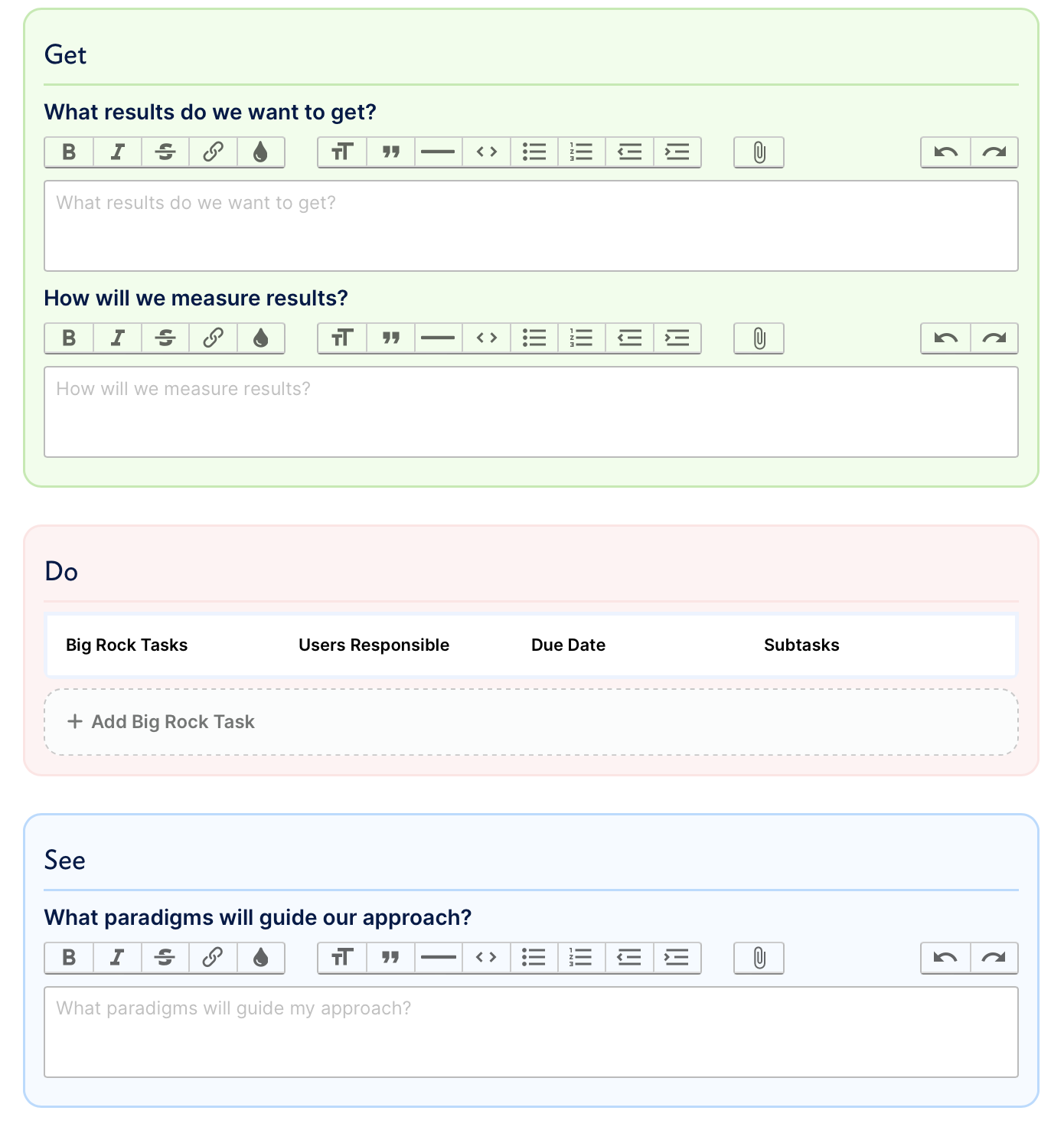Apply strikethrough in 'What paradigms' editor toolbar

click(x=165, y=958)
